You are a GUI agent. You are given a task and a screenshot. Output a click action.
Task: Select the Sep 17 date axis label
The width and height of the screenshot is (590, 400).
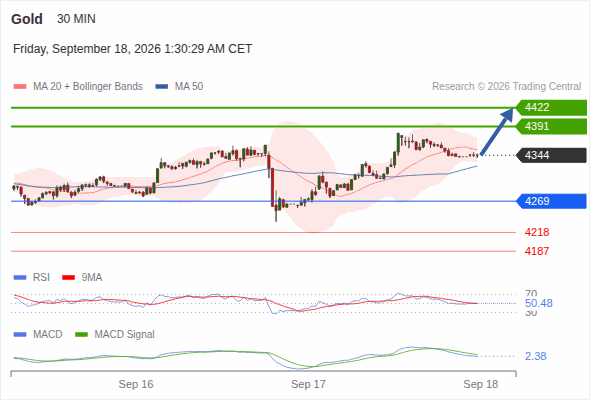coord(308,384)
